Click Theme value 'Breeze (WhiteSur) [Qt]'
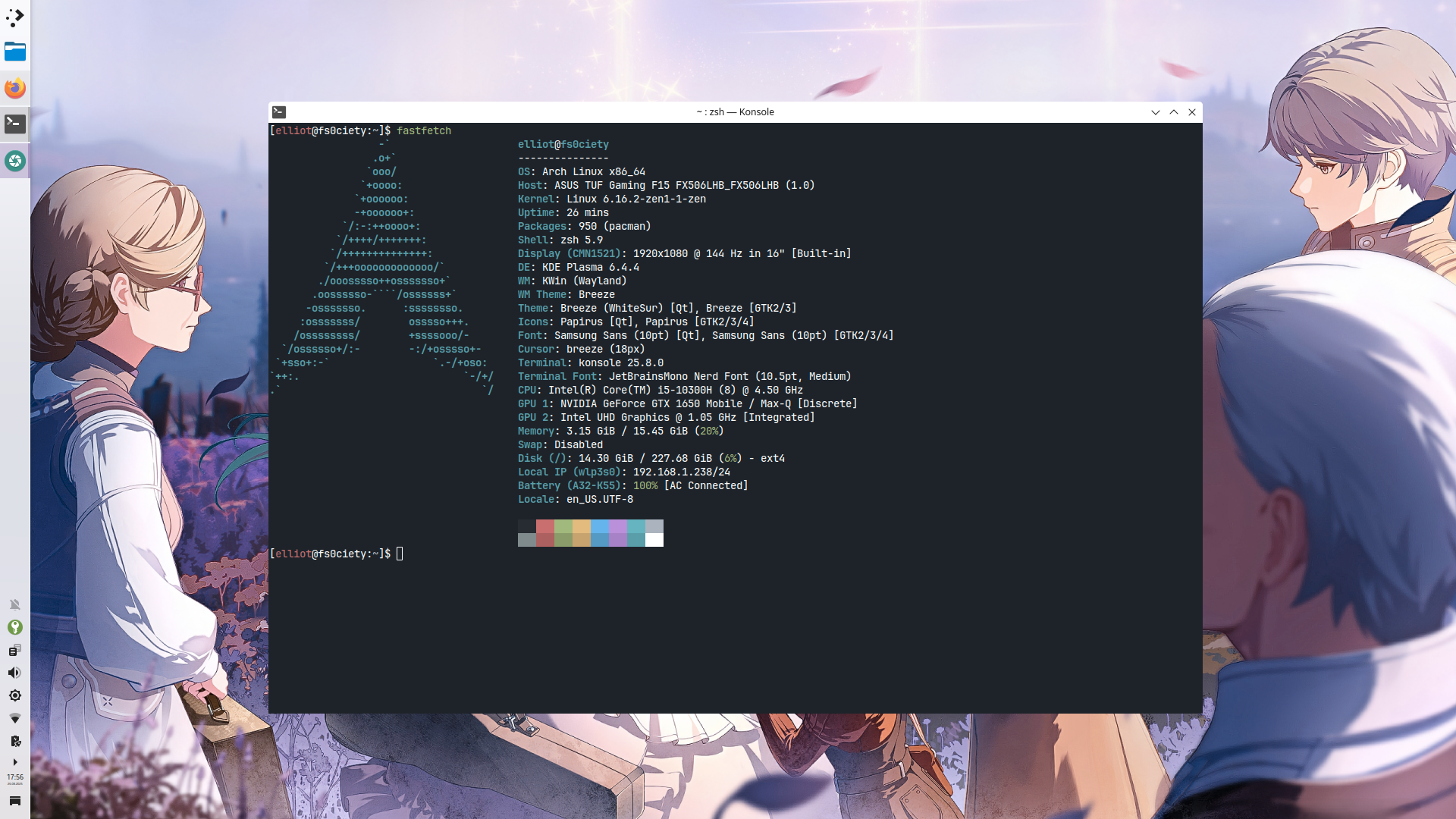 click(x=627, y=309)
